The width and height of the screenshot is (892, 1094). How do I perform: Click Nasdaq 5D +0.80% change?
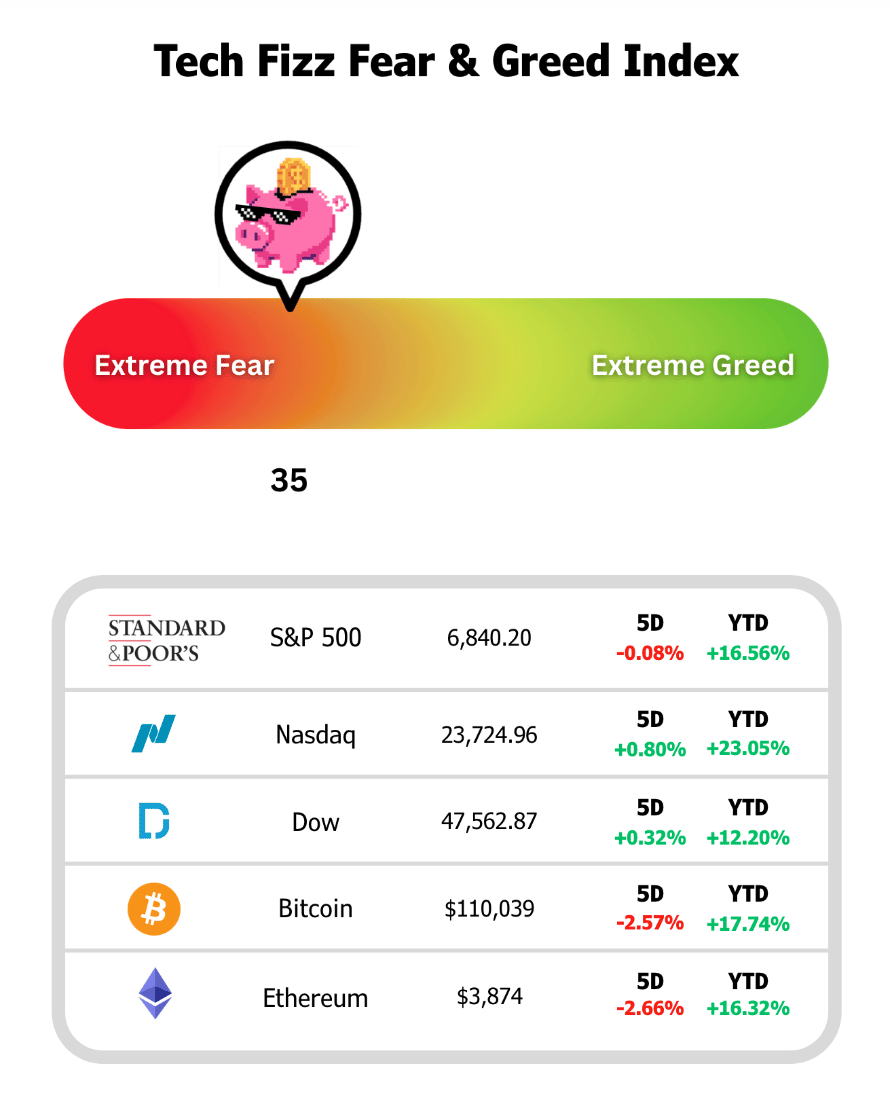(650, 749)
